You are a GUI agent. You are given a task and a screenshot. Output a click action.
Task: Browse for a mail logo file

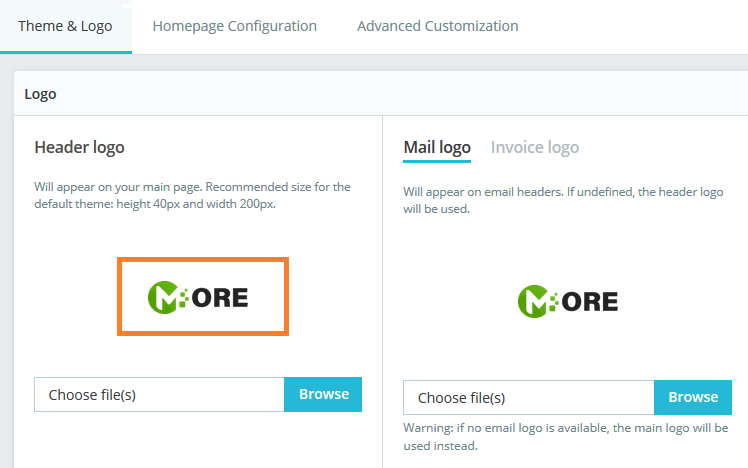point(693,397)
